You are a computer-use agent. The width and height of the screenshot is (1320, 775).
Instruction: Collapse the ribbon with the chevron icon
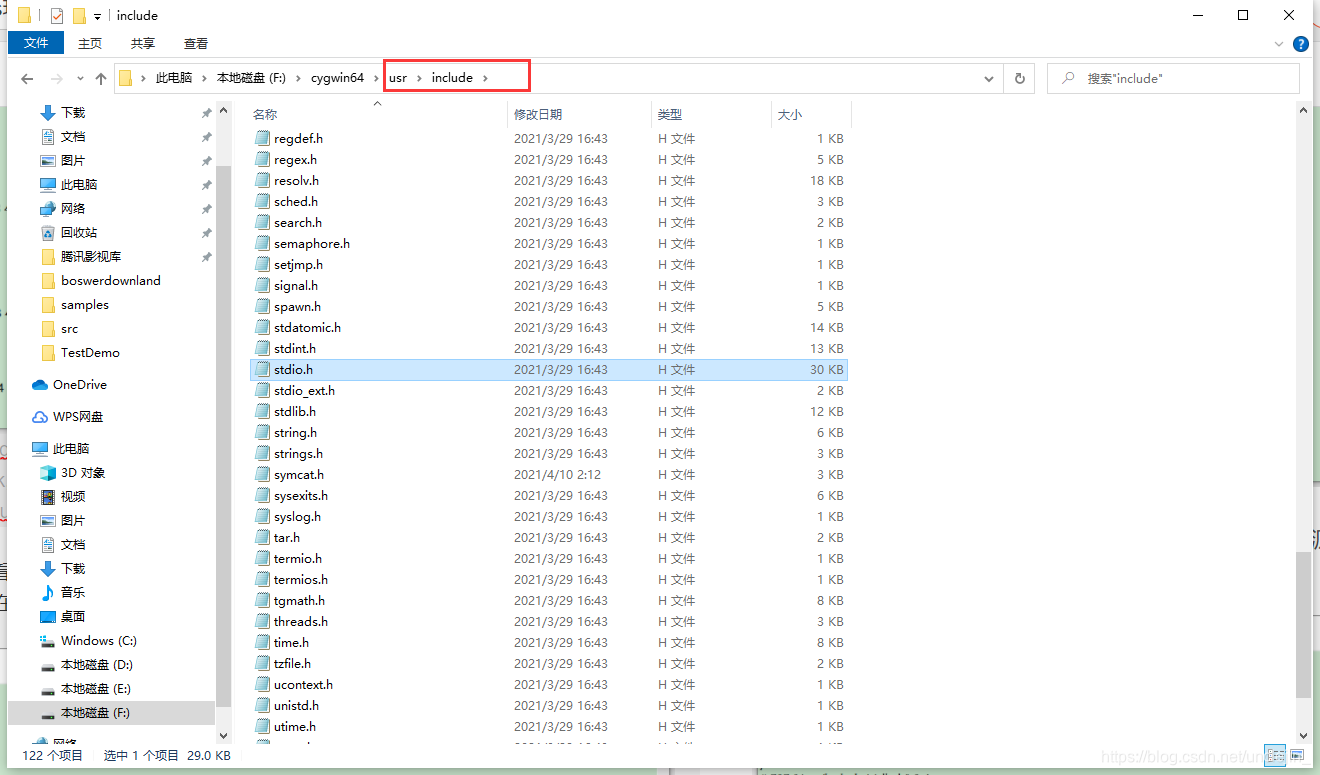(1277, 44)
